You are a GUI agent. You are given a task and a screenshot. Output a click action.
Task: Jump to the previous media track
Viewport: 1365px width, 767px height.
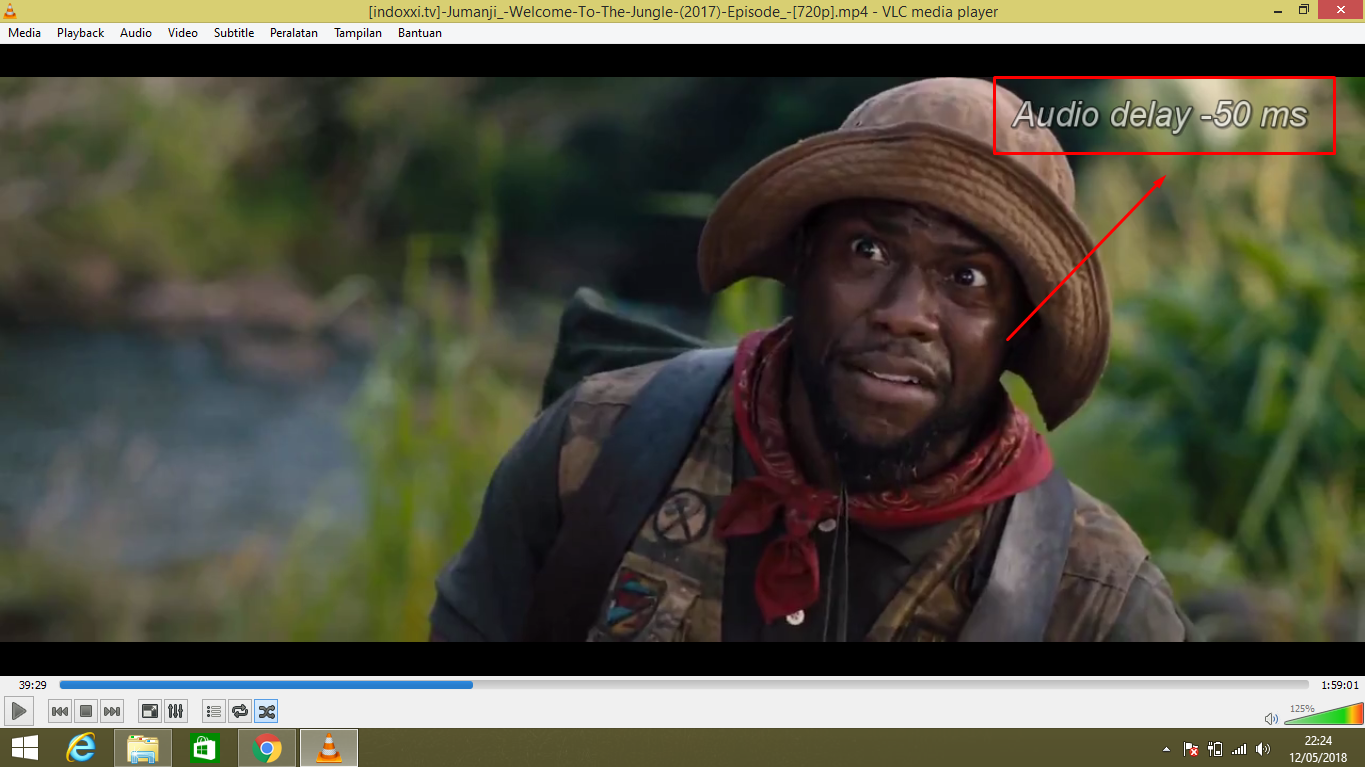(60, 711)
